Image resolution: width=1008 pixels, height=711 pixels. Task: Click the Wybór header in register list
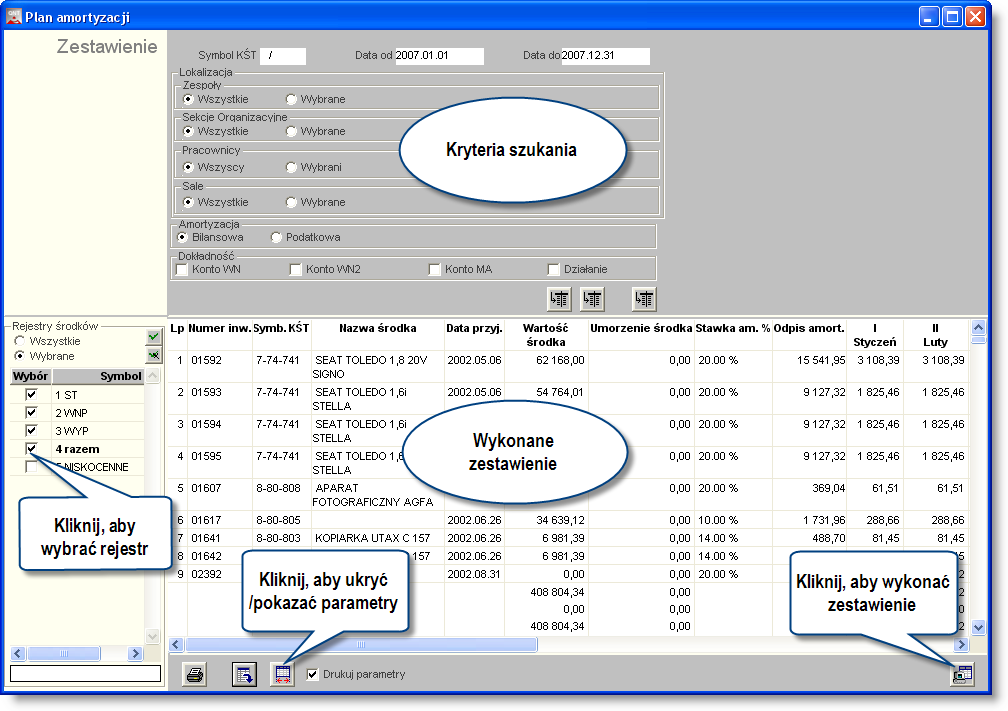(x=31, y=376)
